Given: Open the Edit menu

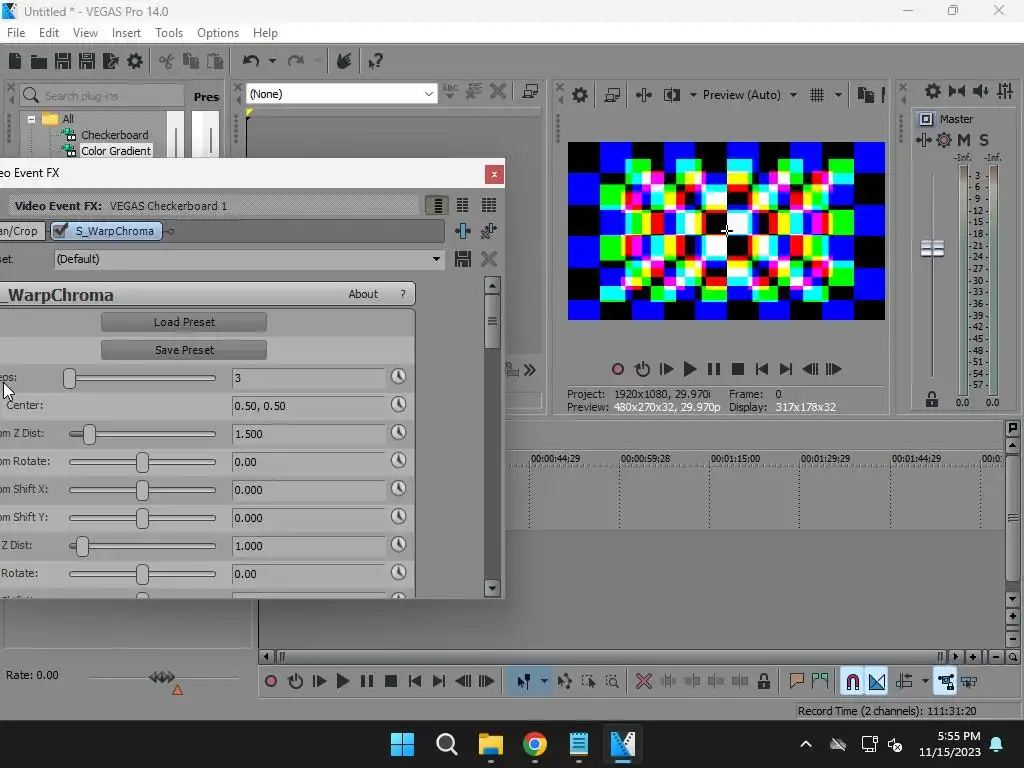Looking at the screenshot, I should (x=49, y=33).
